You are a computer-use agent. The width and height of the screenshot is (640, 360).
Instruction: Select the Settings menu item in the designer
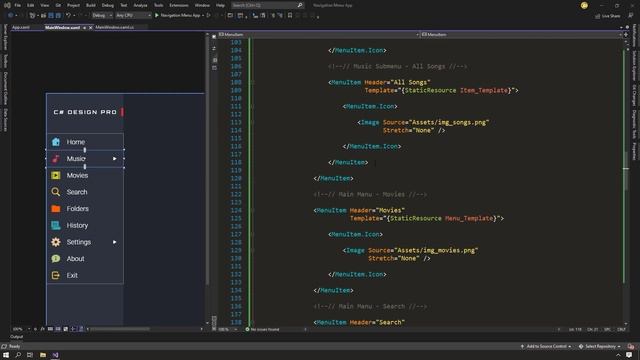click(x=85, y=242)
